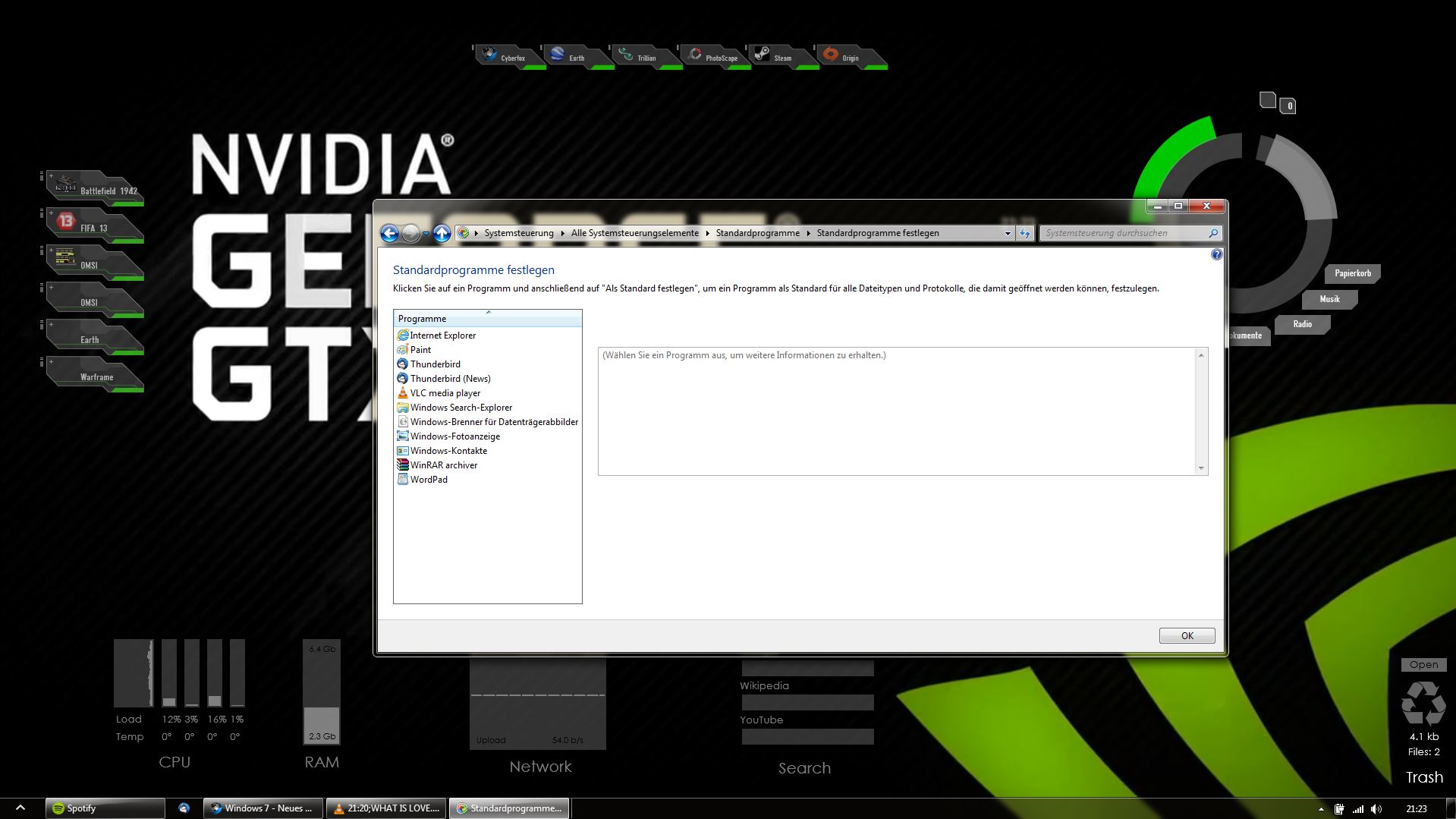Open the volume tray icon
1456x819 pixels.
tap(1376, 809)
